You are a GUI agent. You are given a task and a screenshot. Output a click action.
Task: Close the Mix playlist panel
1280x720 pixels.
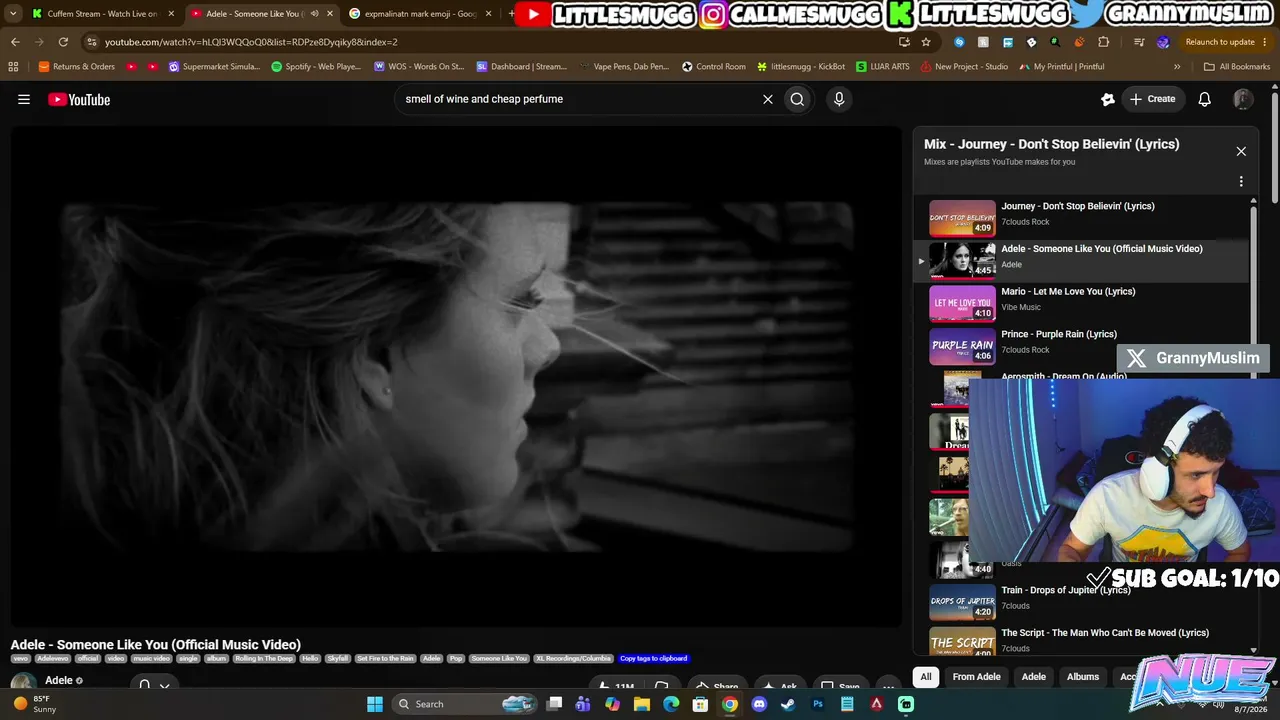point(1241,151)
